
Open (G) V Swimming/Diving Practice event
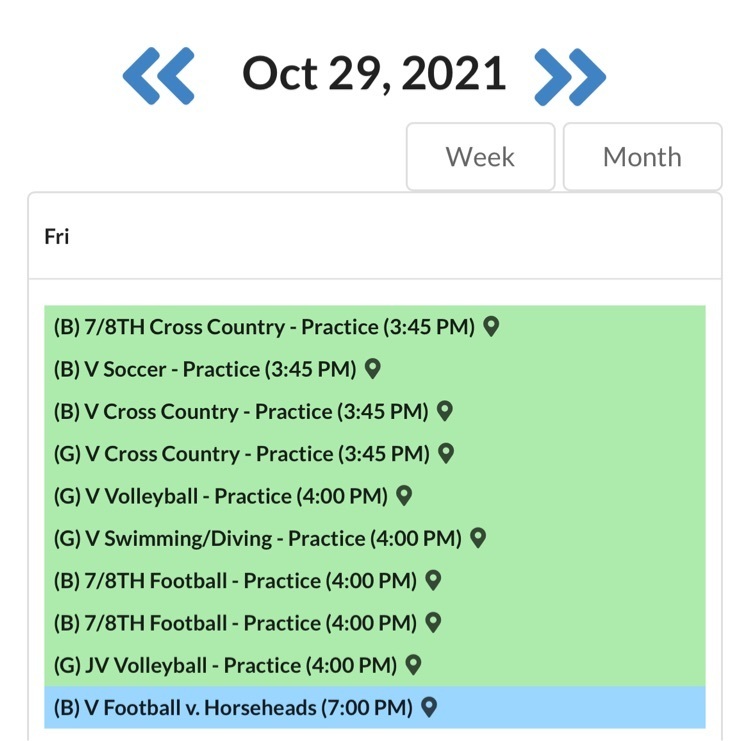pyautogui.click(x=257, y=539)
